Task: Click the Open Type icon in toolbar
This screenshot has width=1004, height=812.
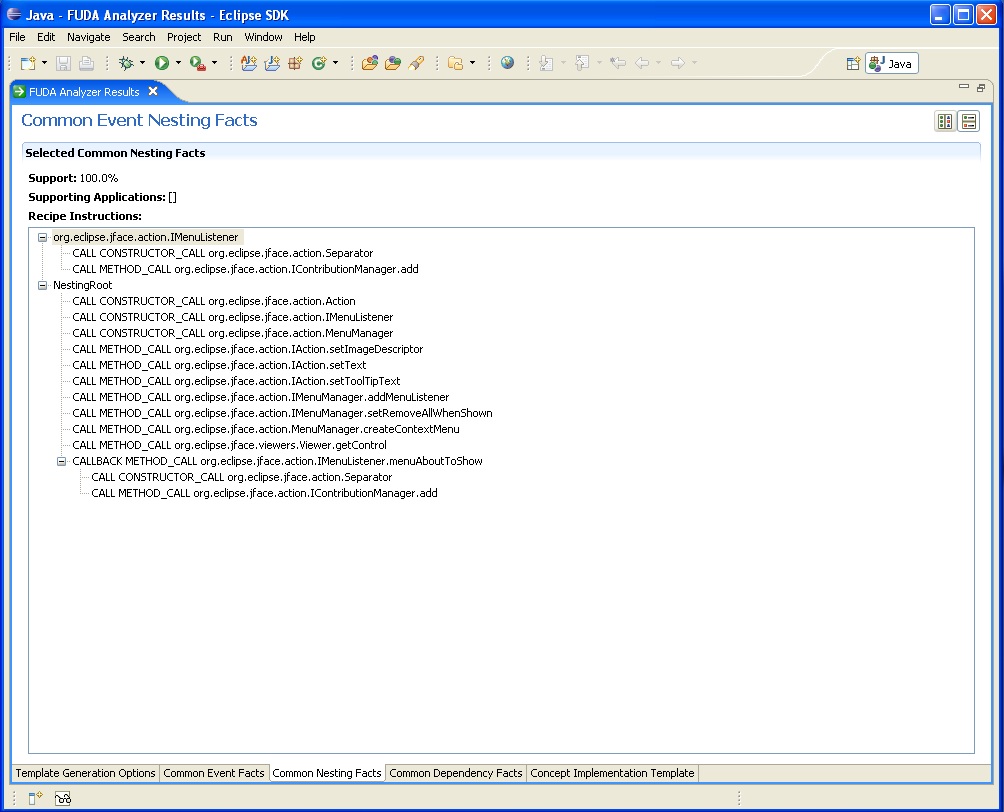Action: (369, 63)
